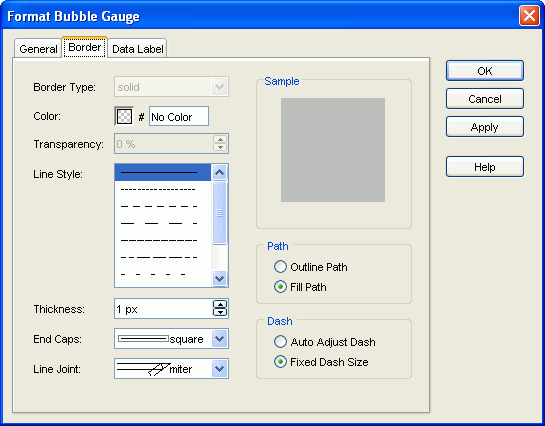
Task: Select the long dash wide gap style
Action: 163,223
